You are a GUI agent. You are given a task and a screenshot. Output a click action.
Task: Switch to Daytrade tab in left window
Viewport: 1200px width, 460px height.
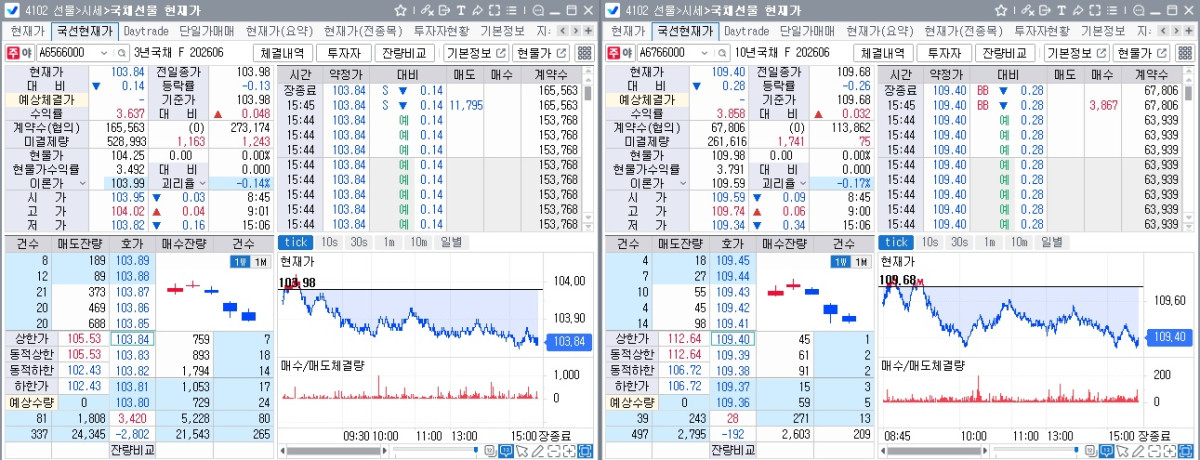tap(146, 31)
